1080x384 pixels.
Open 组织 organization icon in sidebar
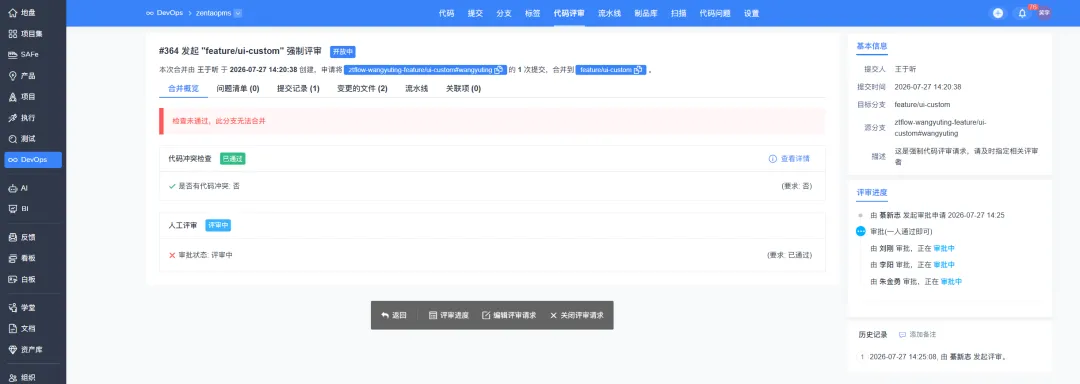coord(12,377)
